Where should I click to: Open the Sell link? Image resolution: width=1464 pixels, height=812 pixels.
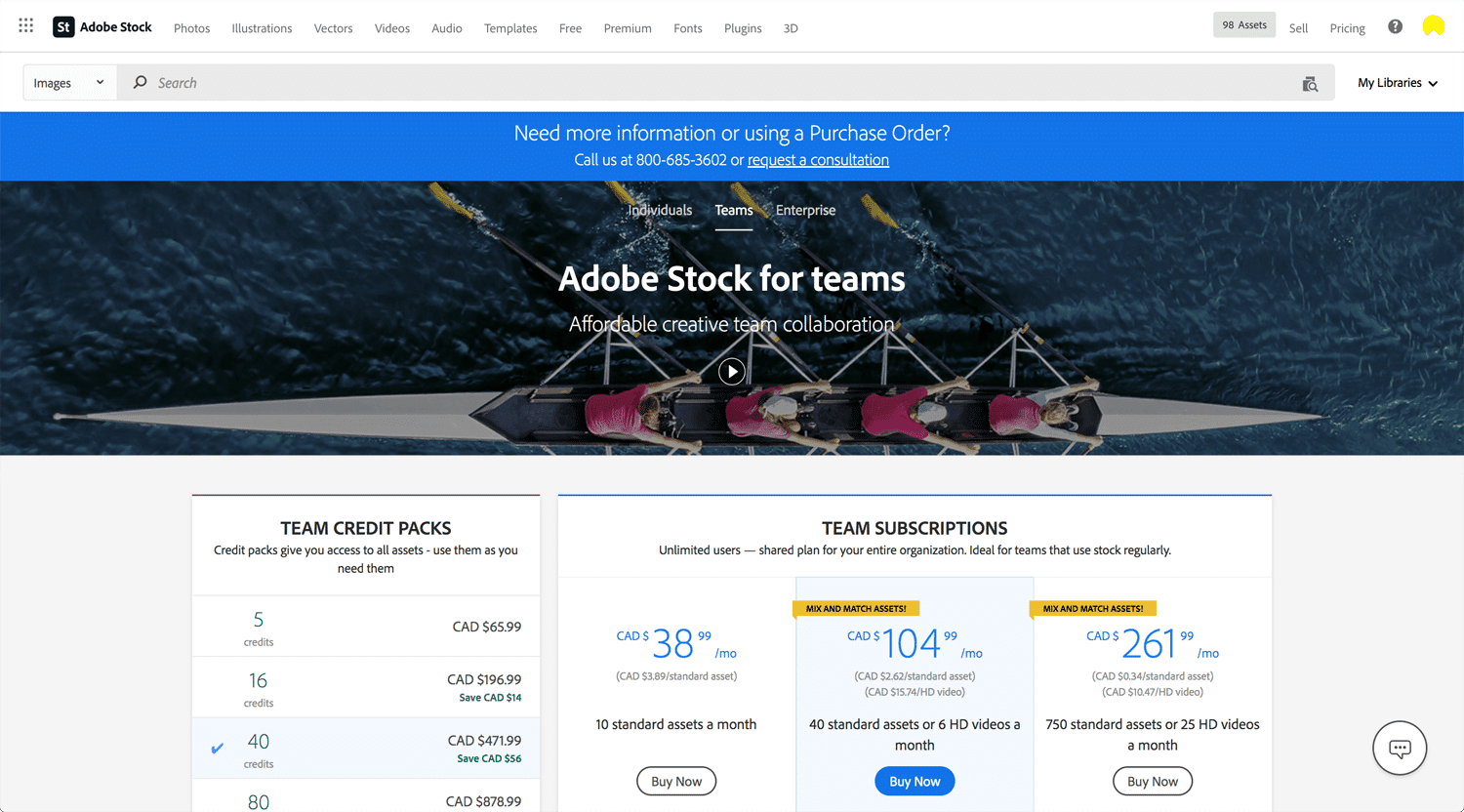[1298, 28]
